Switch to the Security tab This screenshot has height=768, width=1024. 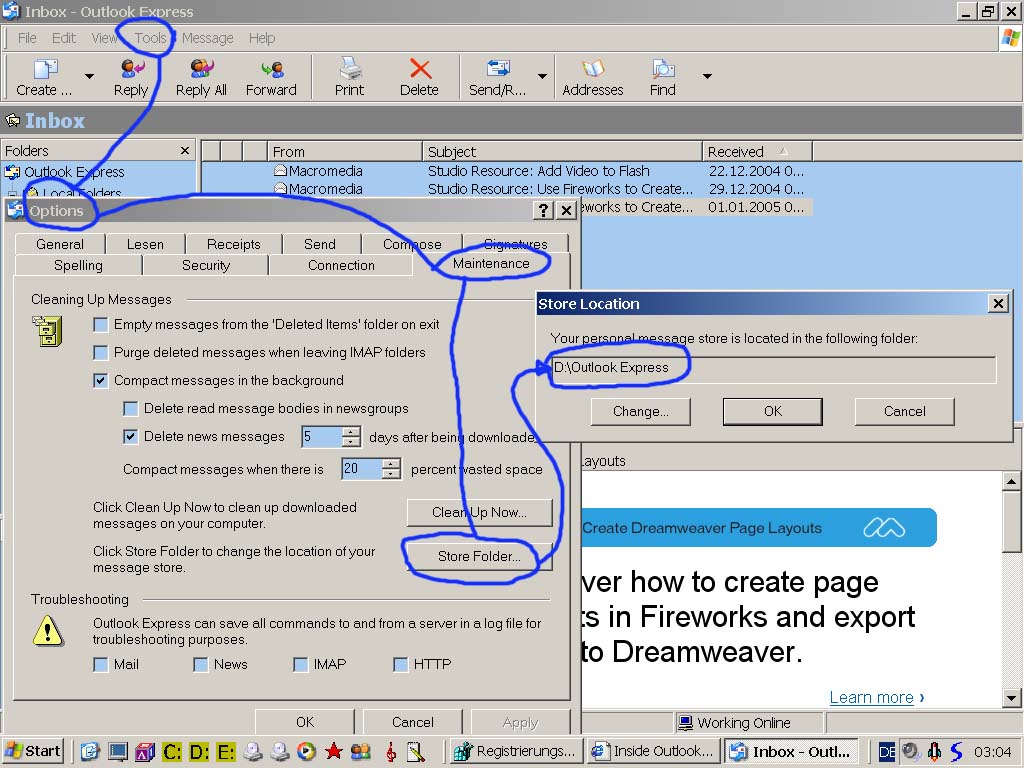pyautogui.click(x=206, y=265)
